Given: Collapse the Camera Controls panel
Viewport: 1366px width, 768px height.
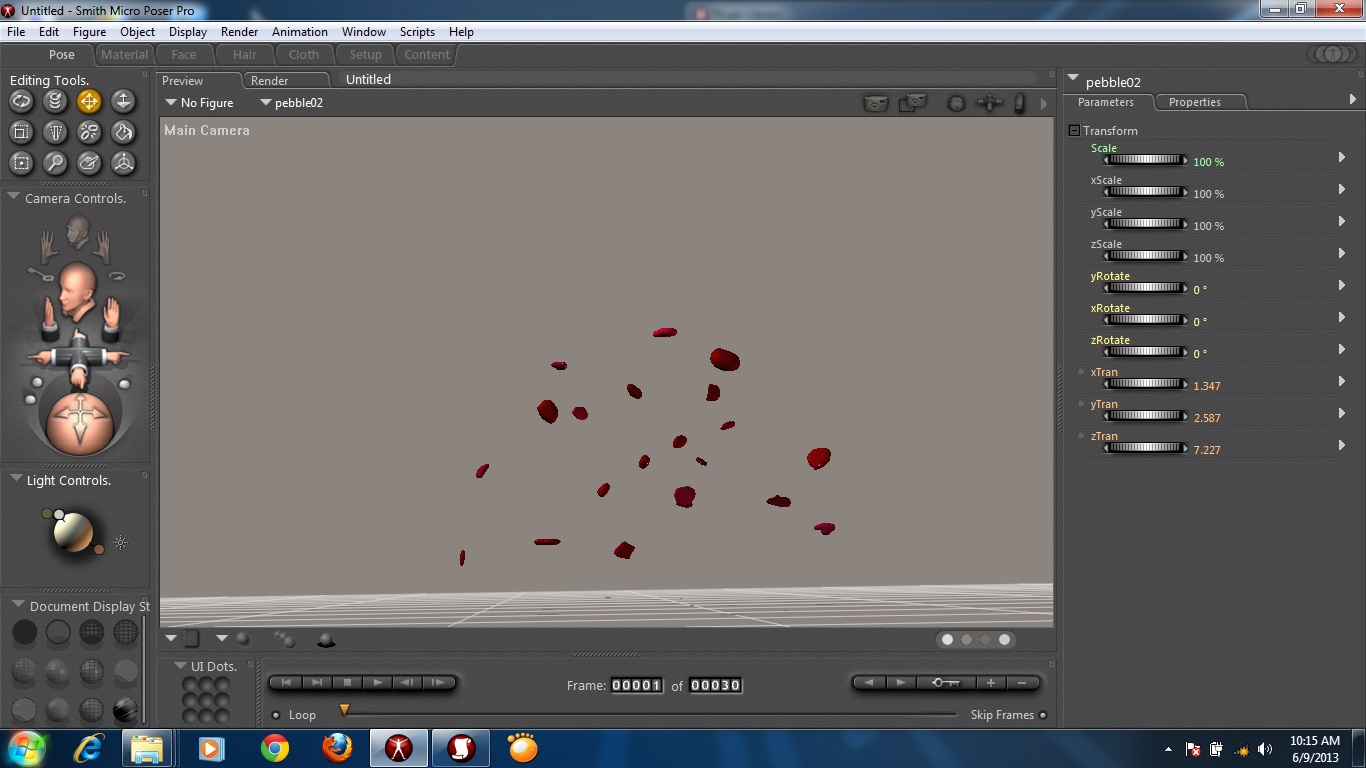Looking at the screenshot, I should pyautogui.click(x=15, y=198).
